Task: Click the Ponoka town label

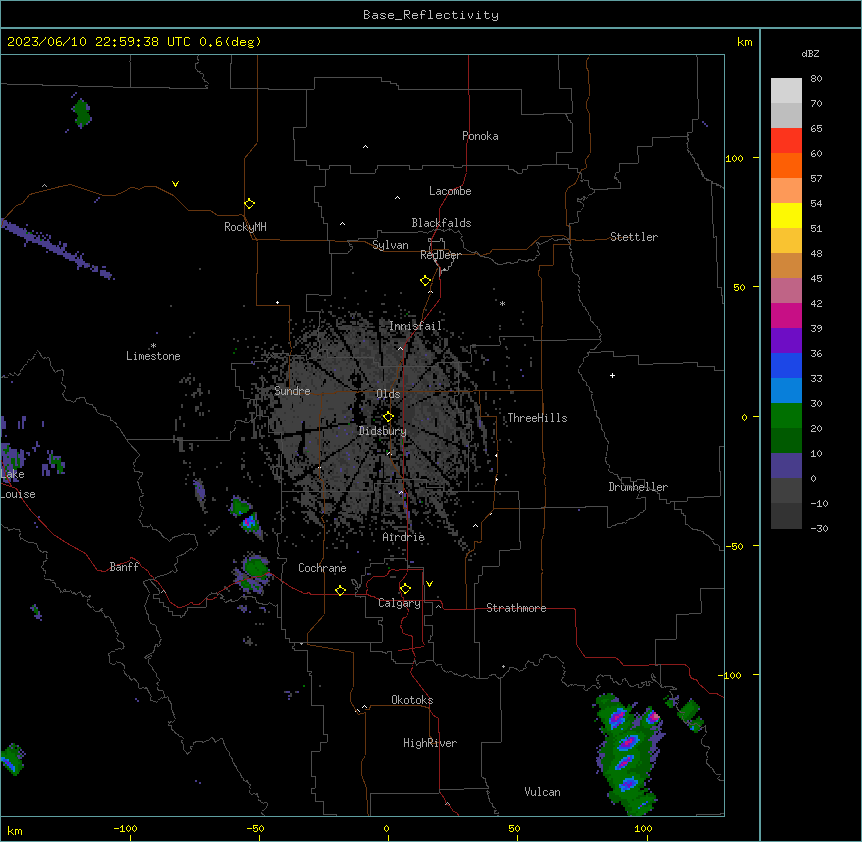Action: 480,136
